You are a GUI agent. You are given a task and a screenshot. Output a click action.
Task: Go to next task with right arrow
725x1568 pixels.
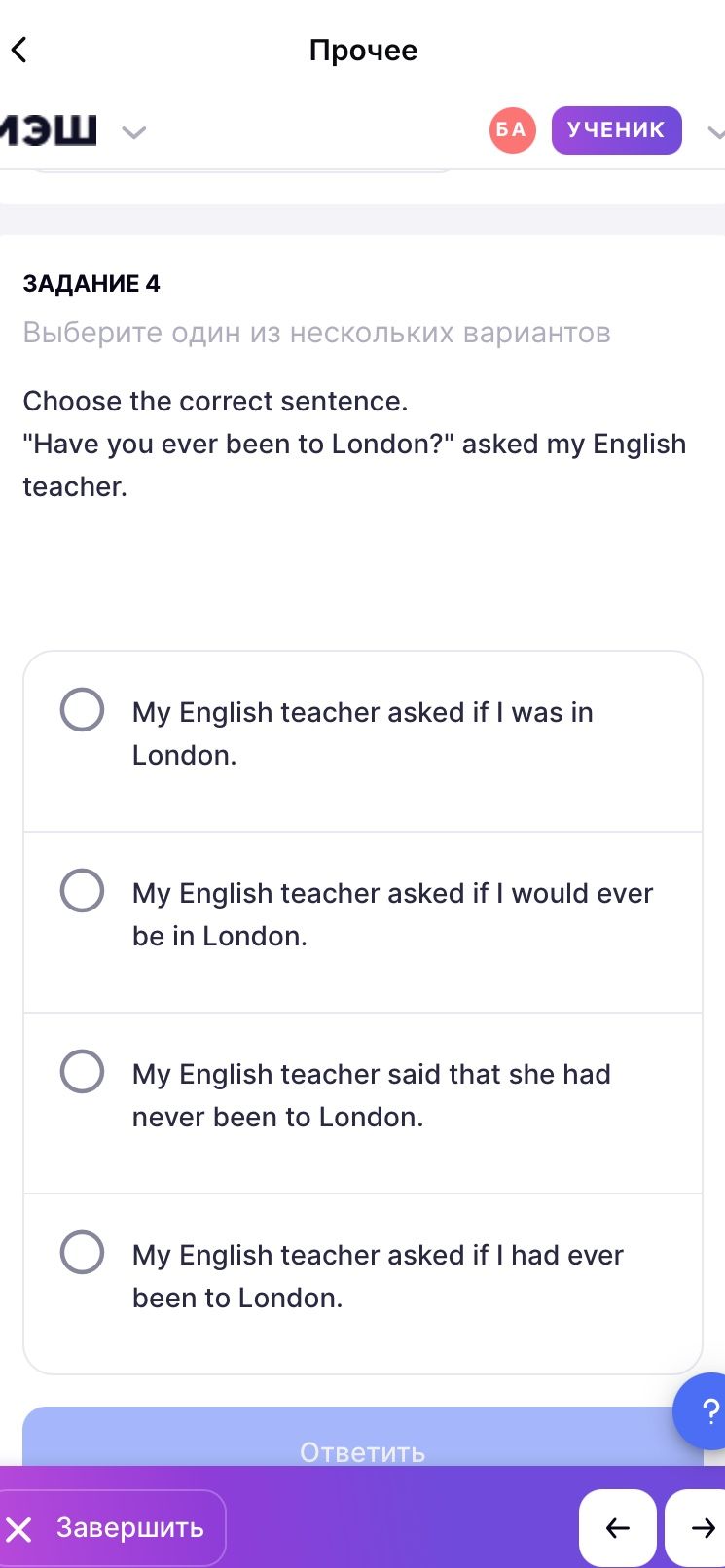click(x=697, y=1528)
